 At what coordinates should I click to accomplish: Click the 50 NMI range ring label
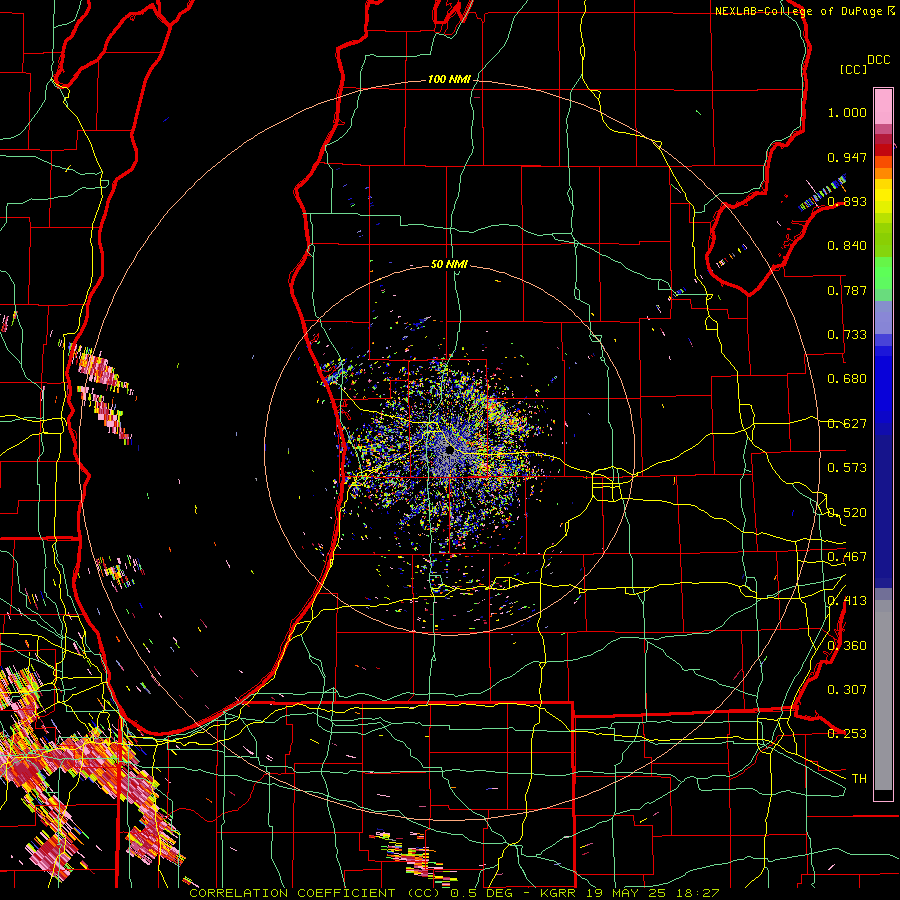(x=449, y=264)
